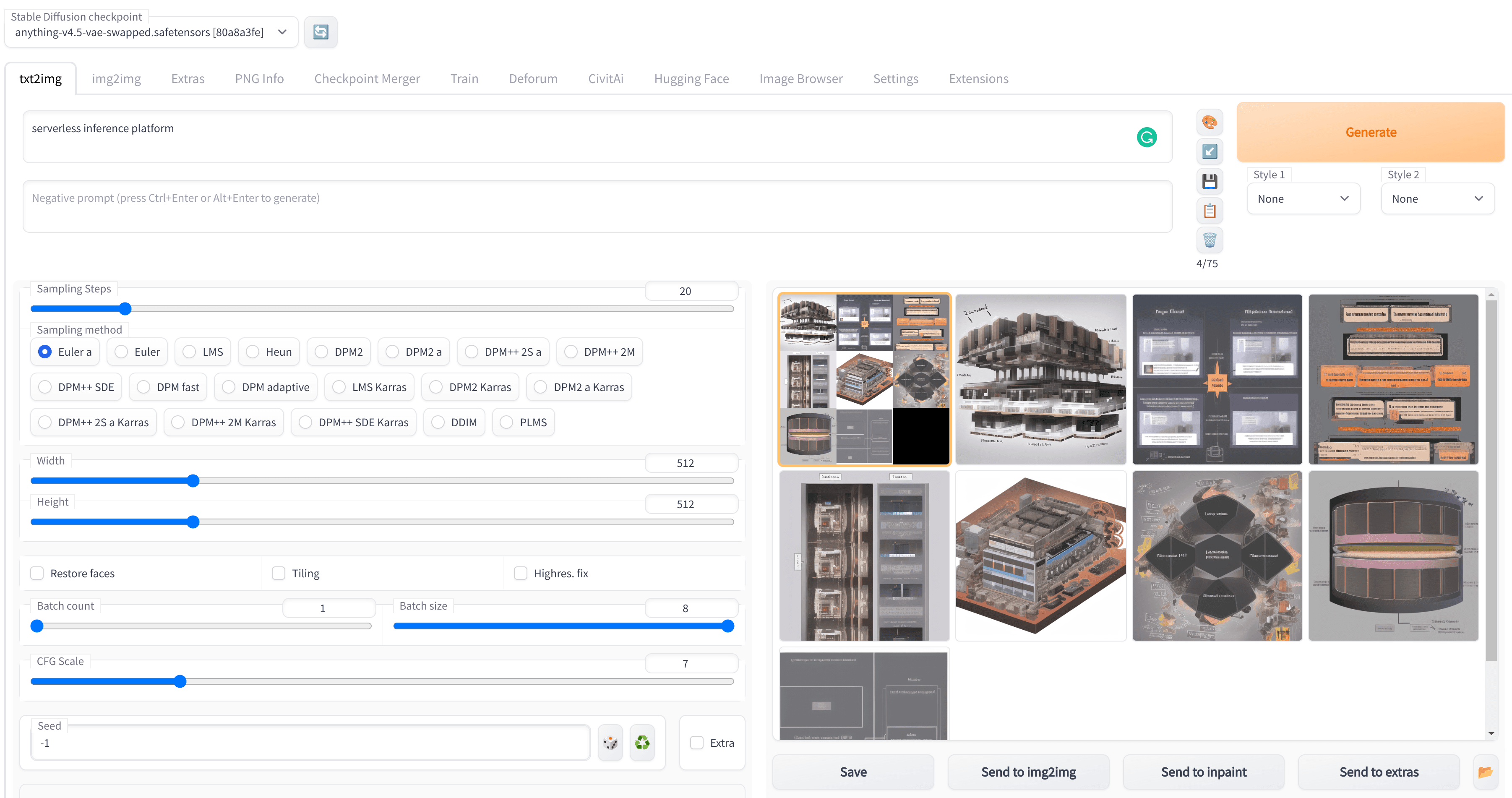This screenshot has height=798, width=1512.
Task: Open the Extensions tab
Action: pyautogui.click(x=978, y=79)
